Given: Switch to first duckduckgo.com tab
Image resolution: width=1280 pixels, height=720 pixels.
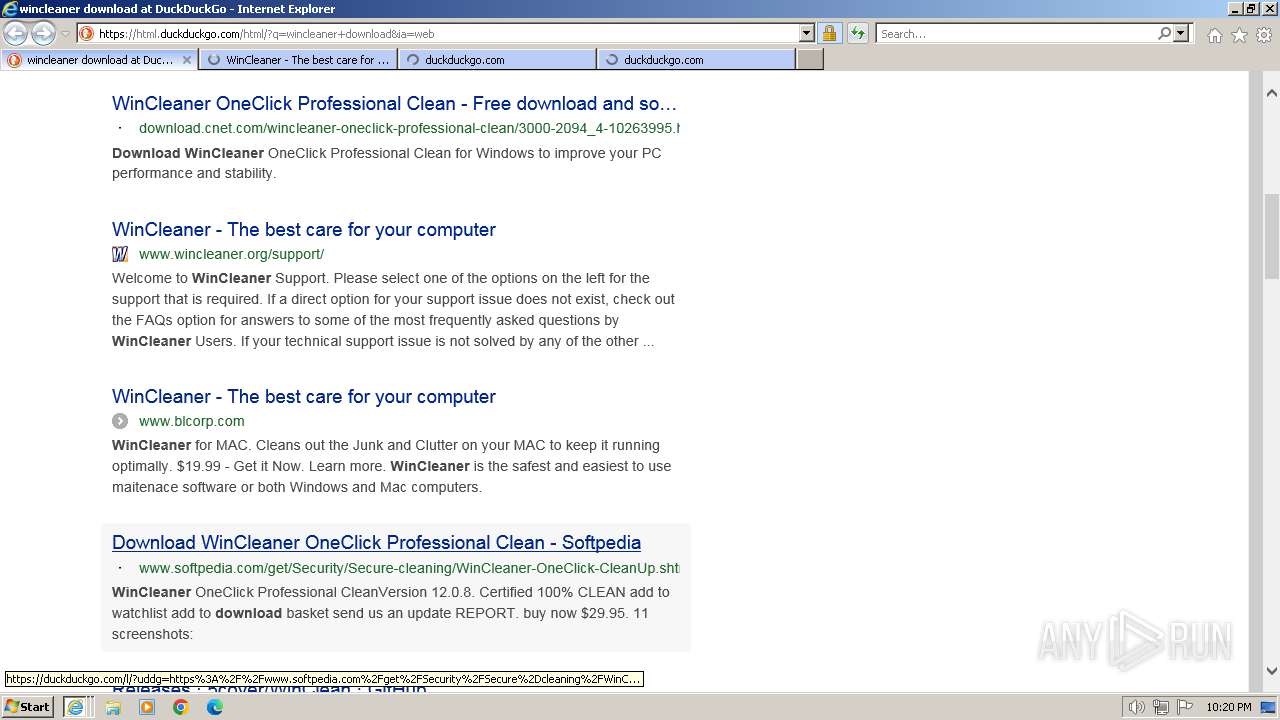Looking at the screenshot, I should pos(497,60).
